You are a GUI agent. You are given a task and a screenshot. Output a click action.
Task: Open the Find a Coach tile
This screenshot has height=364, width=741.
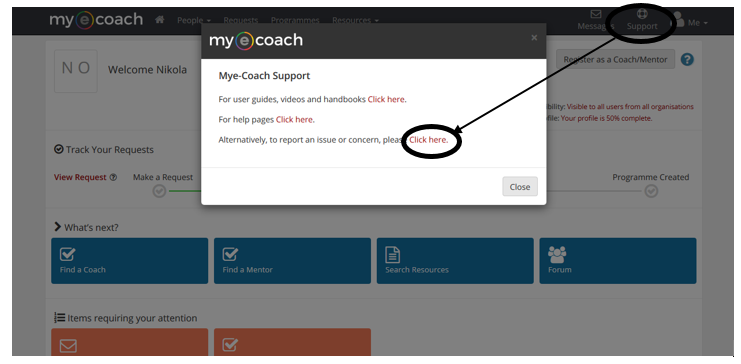click(x=129, y=261)
